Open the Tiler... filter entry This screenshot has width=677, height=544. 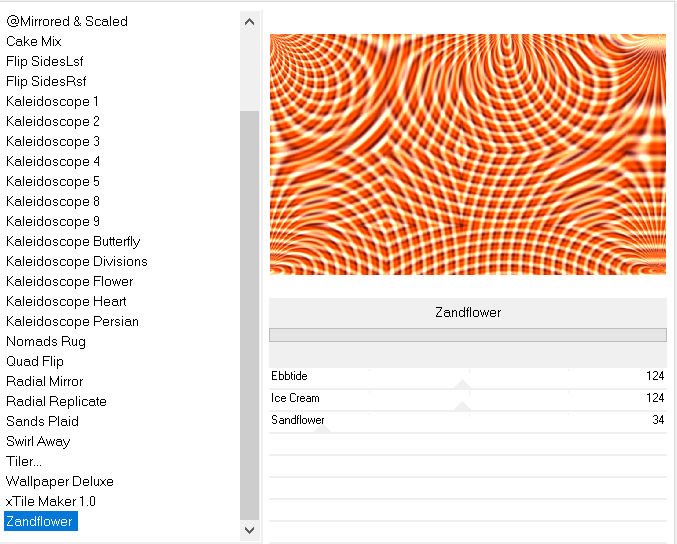pos(24,461)
